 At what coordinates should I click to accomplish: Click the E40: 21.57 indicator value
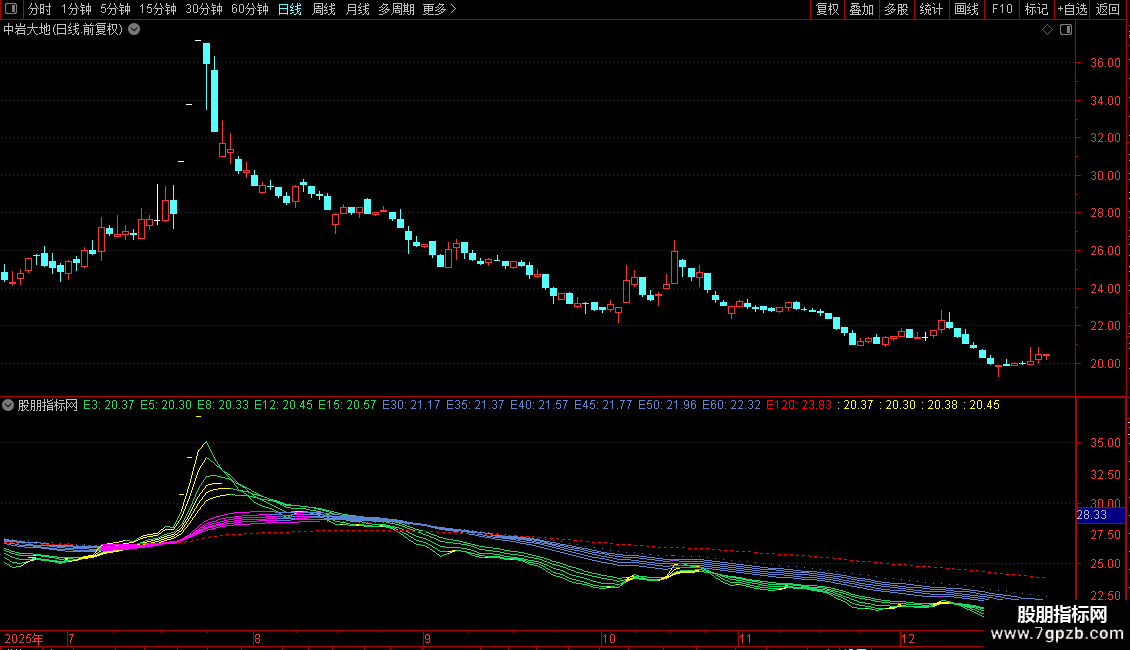coord(539,405)
